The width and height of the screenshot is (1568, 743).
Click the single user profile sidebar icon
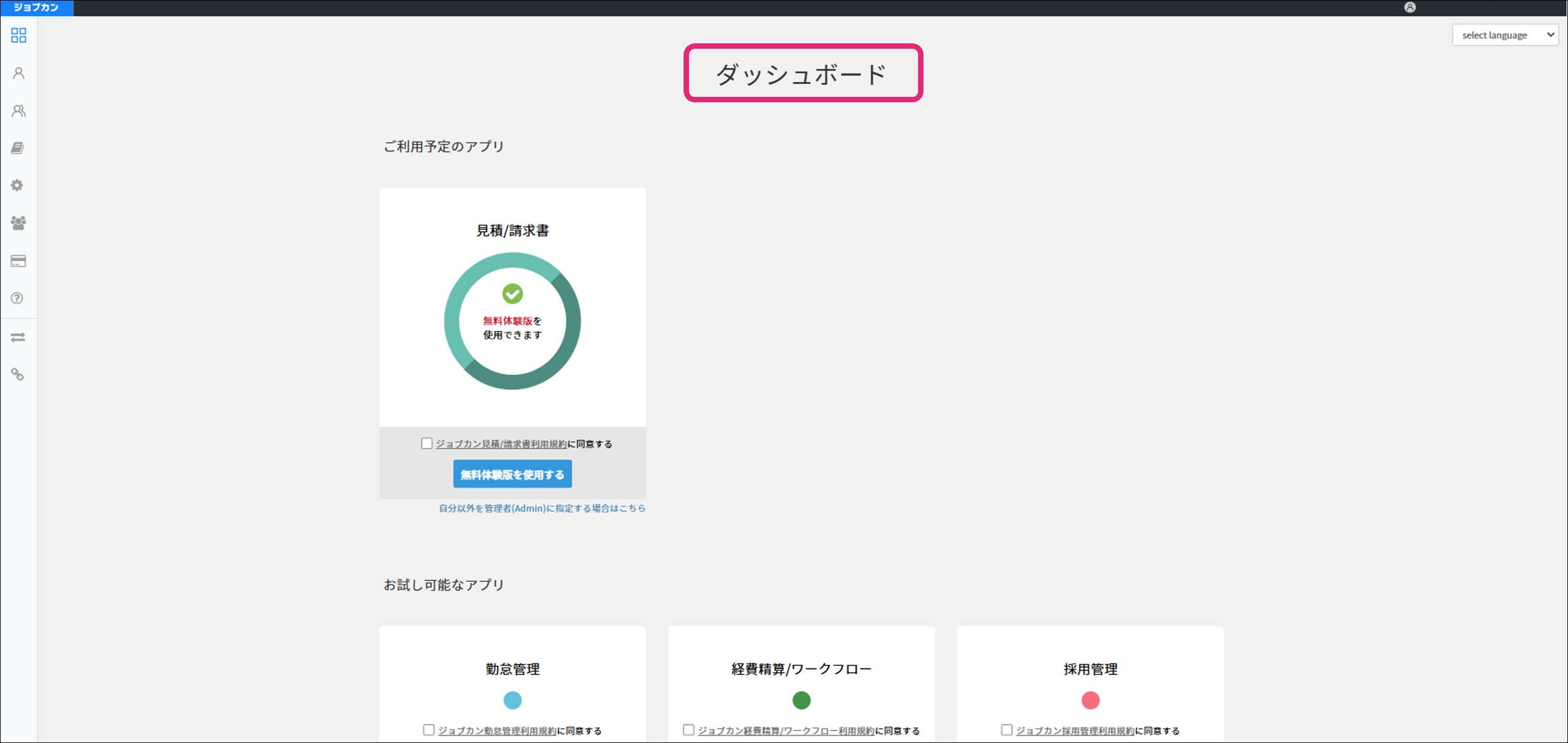point(18,73)
